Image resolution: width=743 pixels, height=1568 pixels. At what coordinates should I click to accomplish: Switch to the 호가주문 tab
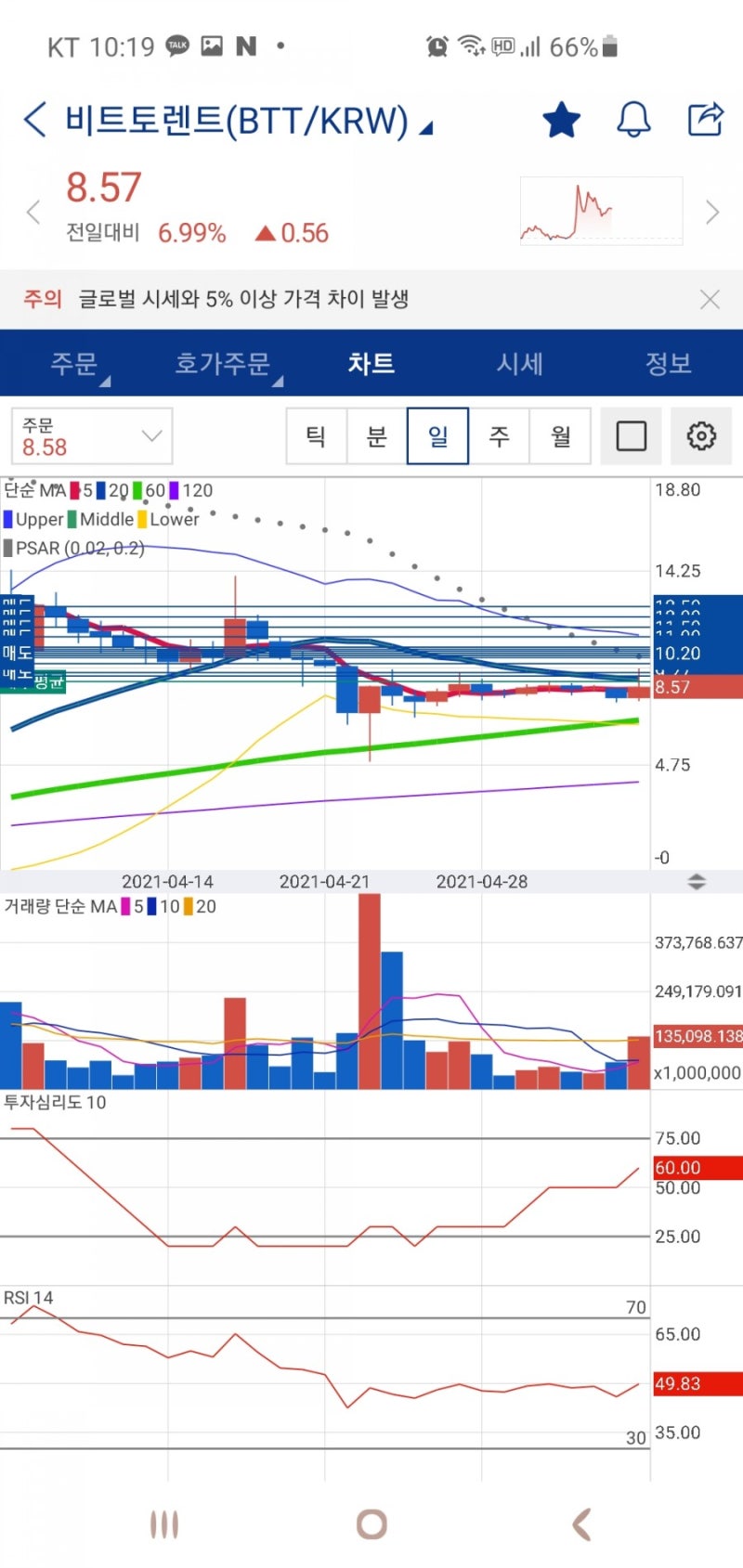(x=223, y=363)
